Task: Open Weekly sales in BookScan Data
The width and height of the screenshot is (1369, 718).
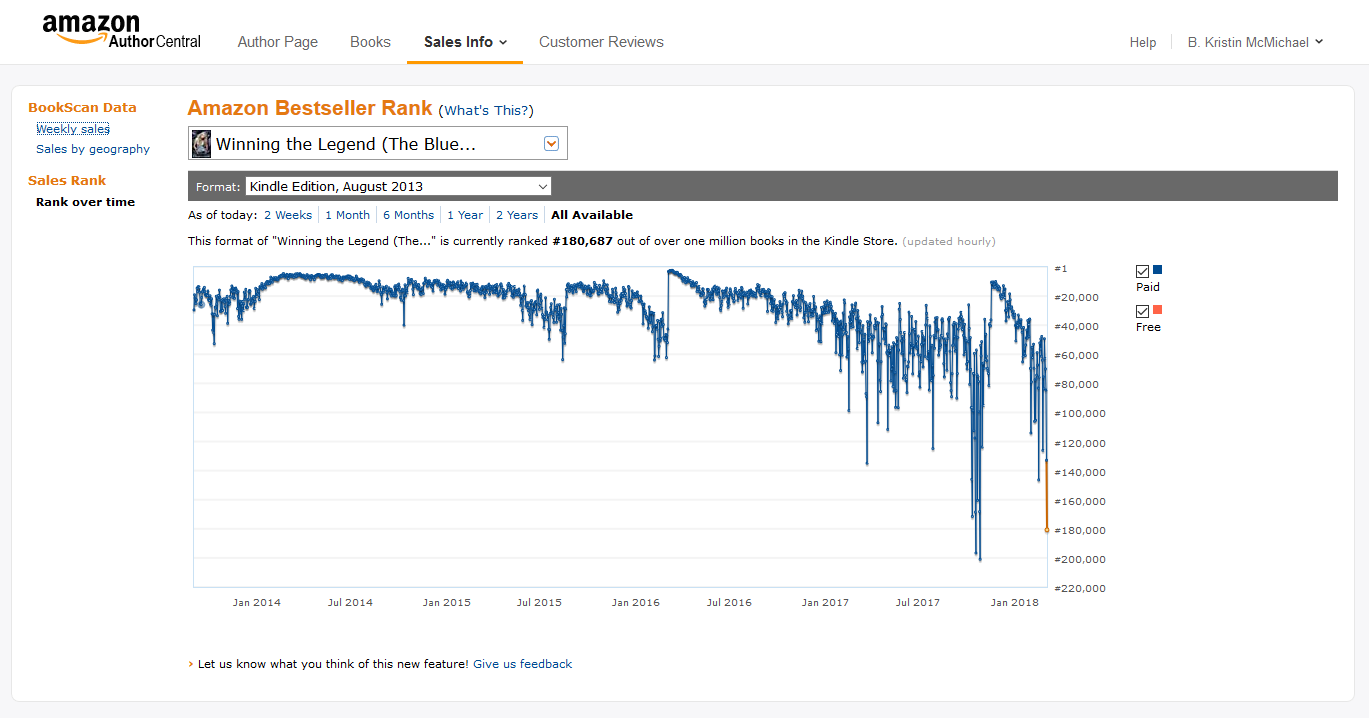Action: (x=73, y=129)
